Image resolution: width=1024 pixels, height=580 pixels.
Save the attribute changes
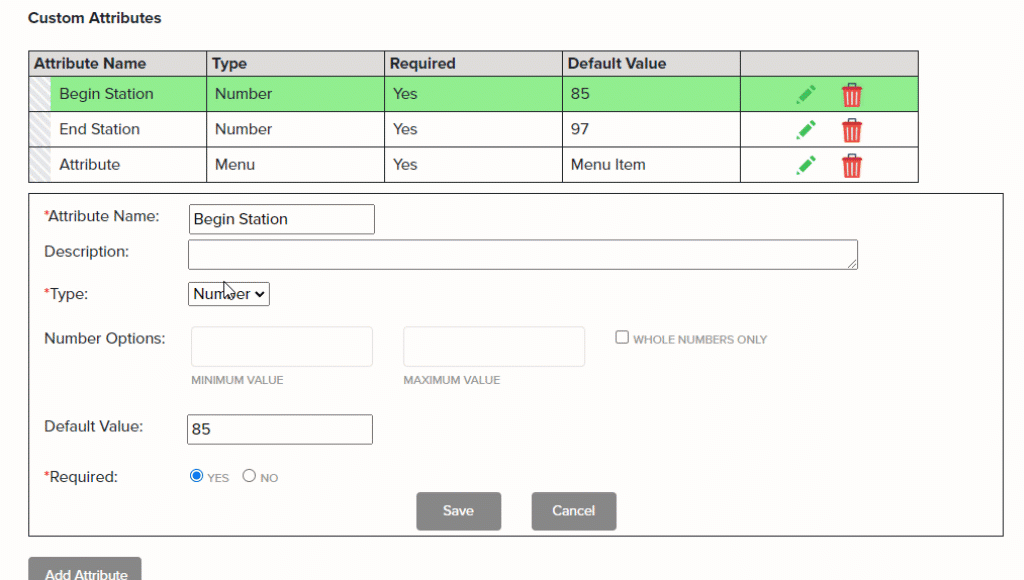tap(458, 510)
